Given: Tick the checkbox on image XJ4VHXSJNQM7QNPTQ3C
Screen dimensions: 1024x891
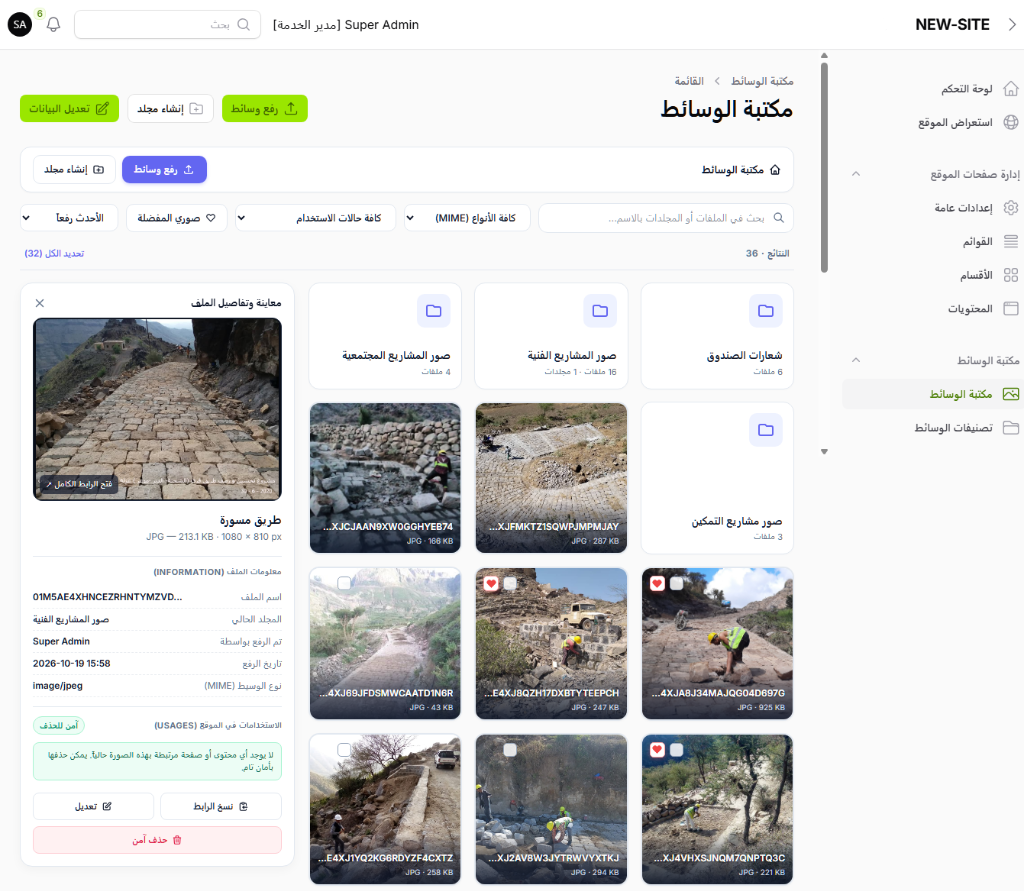Looking at the screenshot, I should [x=677, y=750].
